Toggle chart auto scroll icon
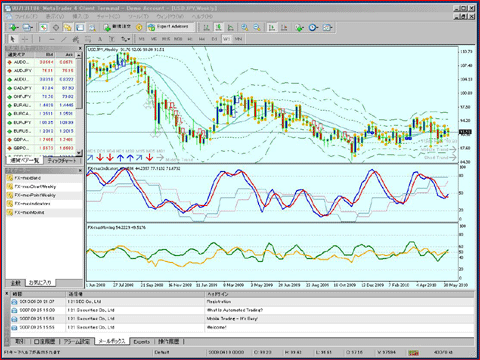This screenshot has height=360, width=480. (x=272, y=28)
